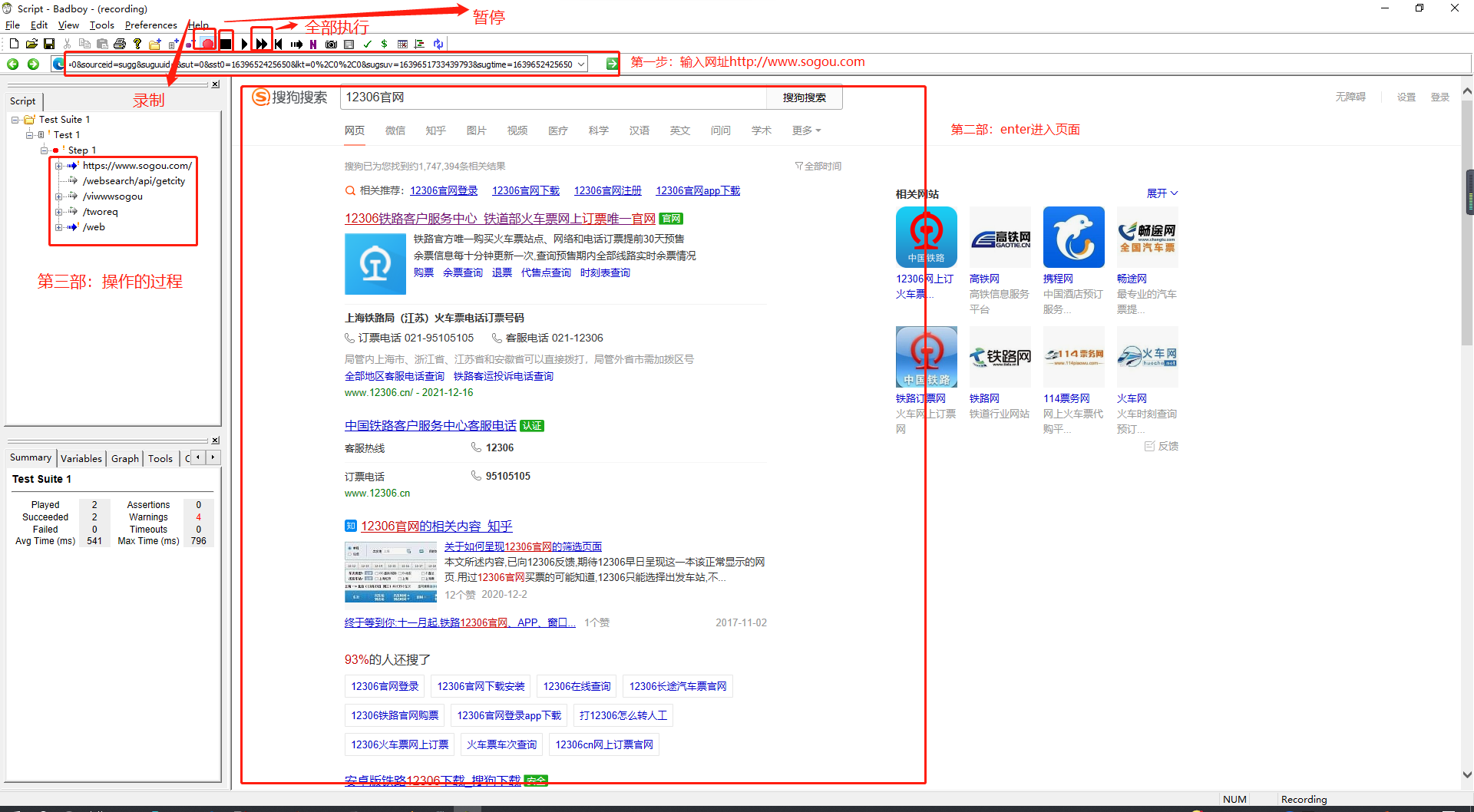Image resolution: width=1474 pixels, height=812 pixels.
Task: Click the green Go arrow beside URL
Action: [612, 64]
